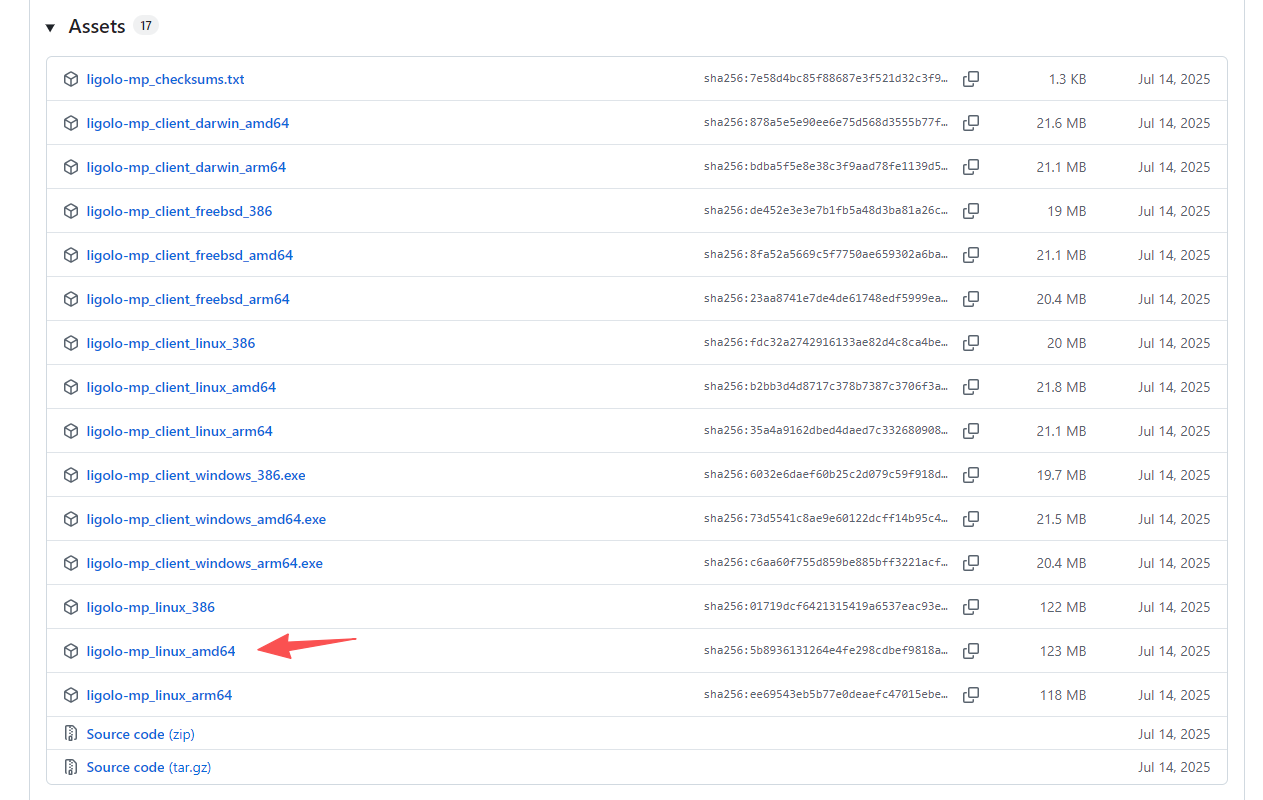Download ligolo-mp_client_windows_amd64.exe

(206, 519)
